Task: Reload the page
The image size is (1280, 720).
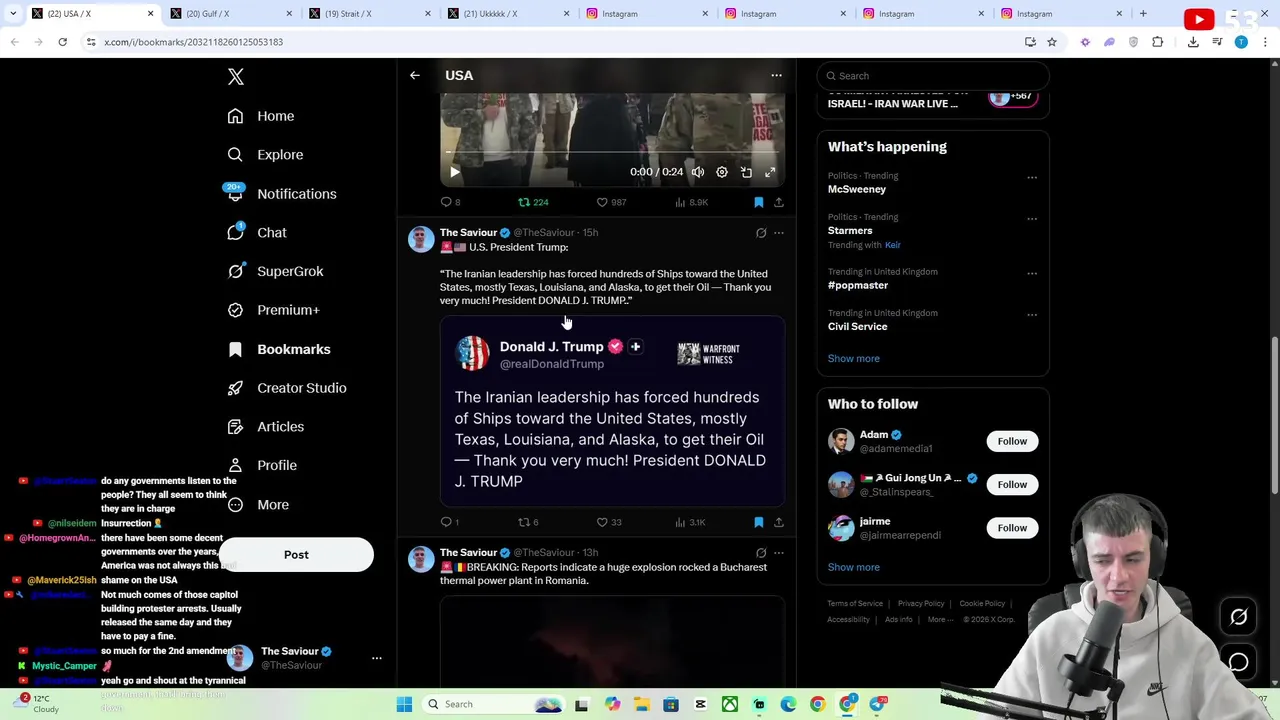Action: click(62, 42)
